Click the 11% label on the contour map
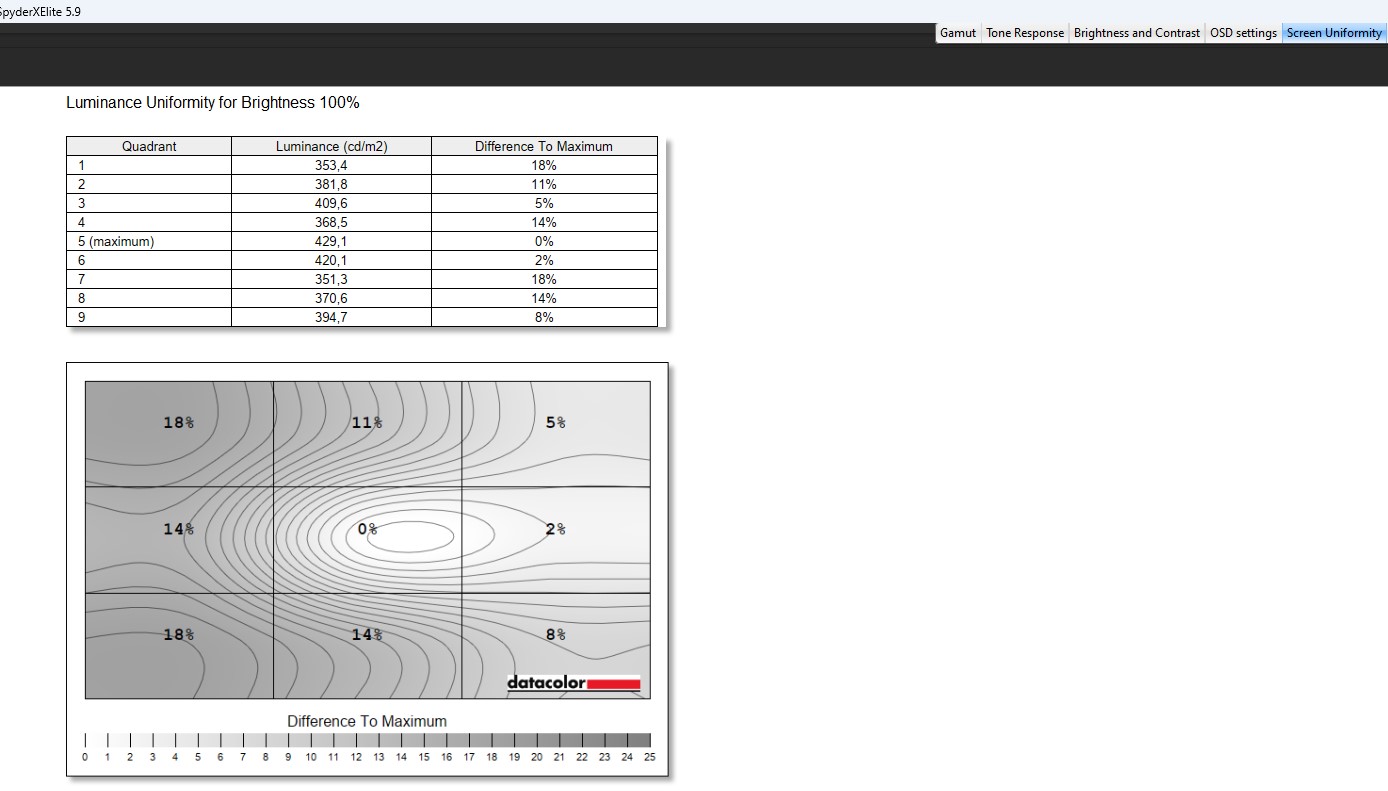This screenshot has height=791, width=1388. 366,423
